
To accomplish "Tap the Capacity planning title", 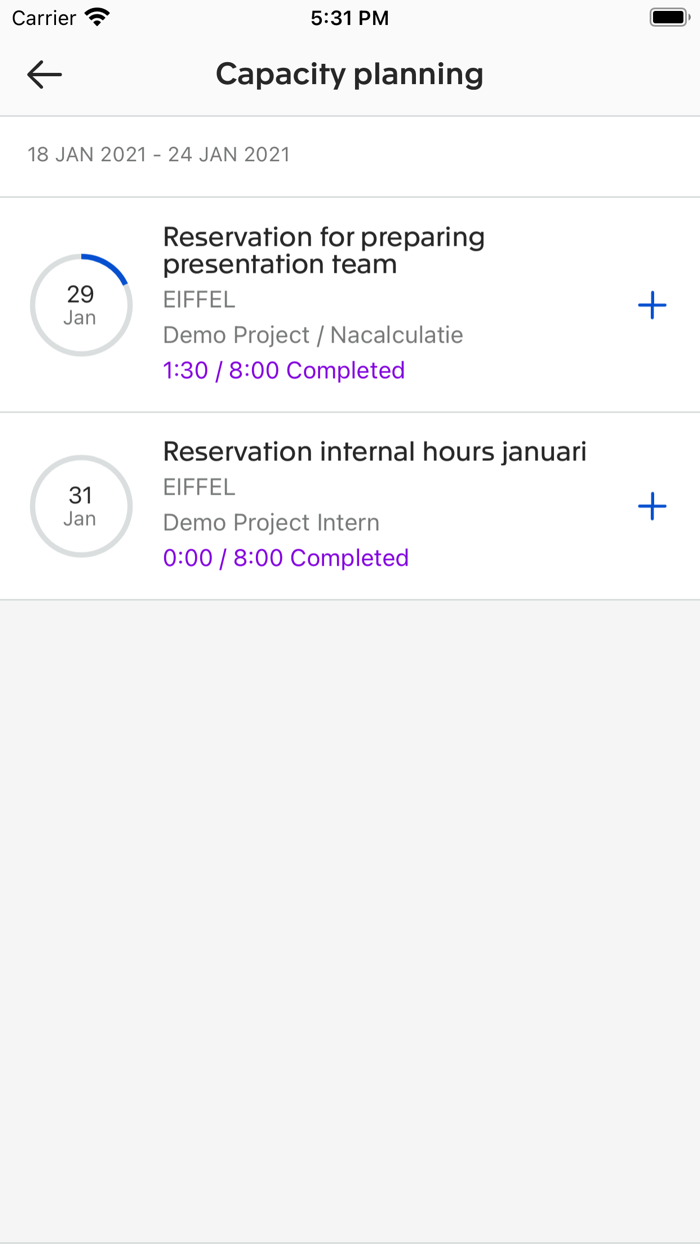I will point(349,74).
